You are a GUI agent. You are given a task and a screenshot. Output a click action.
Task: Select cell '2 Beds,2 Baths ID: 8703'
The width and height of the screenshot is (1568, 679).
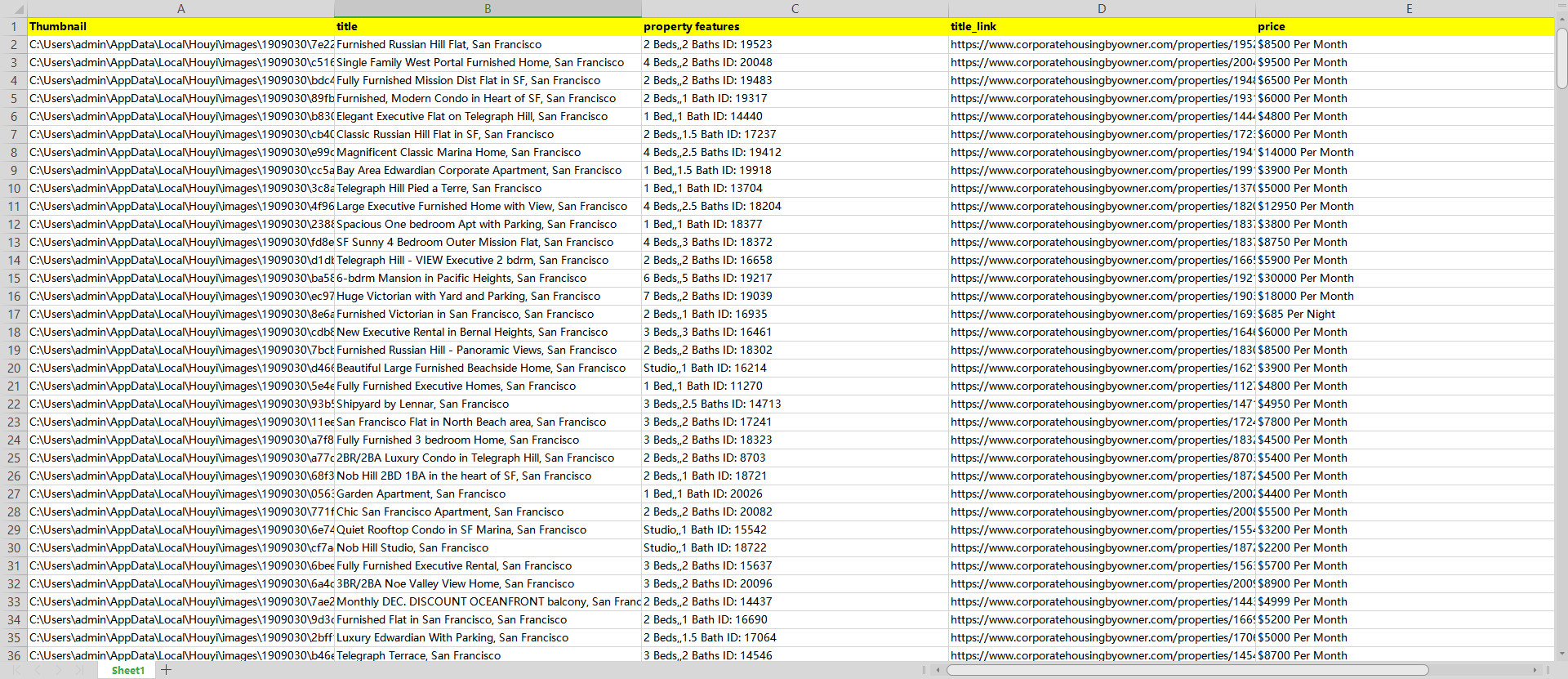tap(795, 458)
